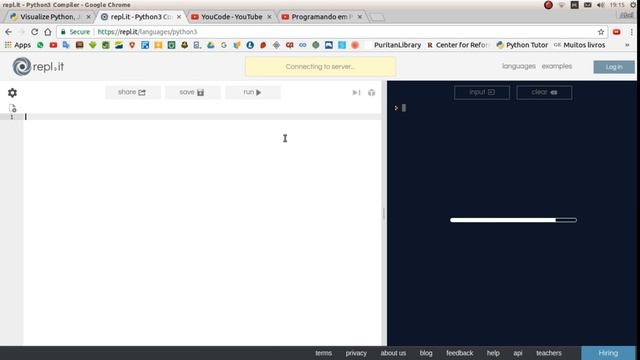Run the code with the run button

(x=252, y=92)
